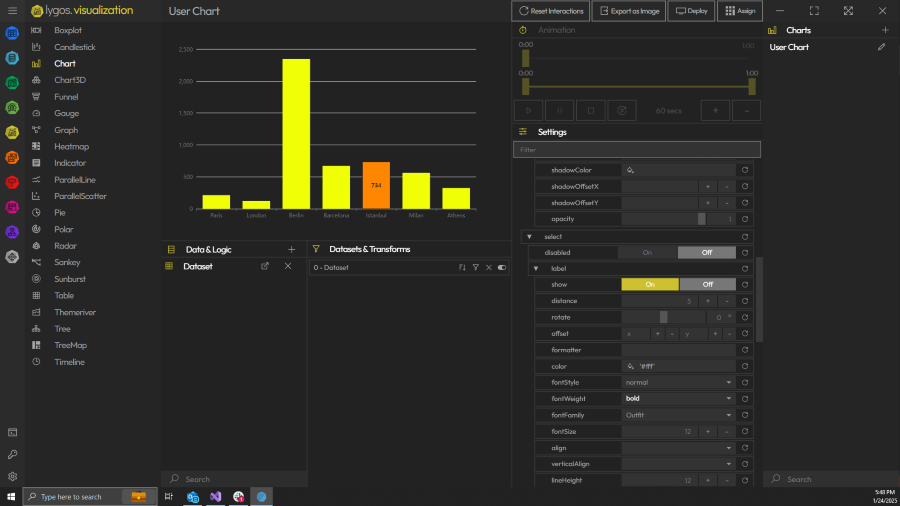Add a new chart with plus icon

coord(885,30)
